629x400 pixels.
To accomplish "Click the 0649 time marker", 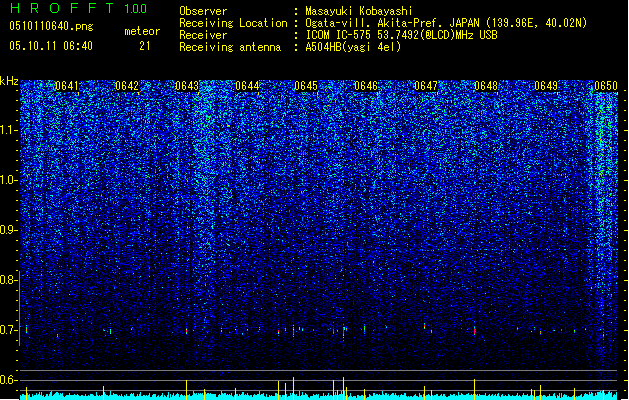I will click(x=546, y=86).
